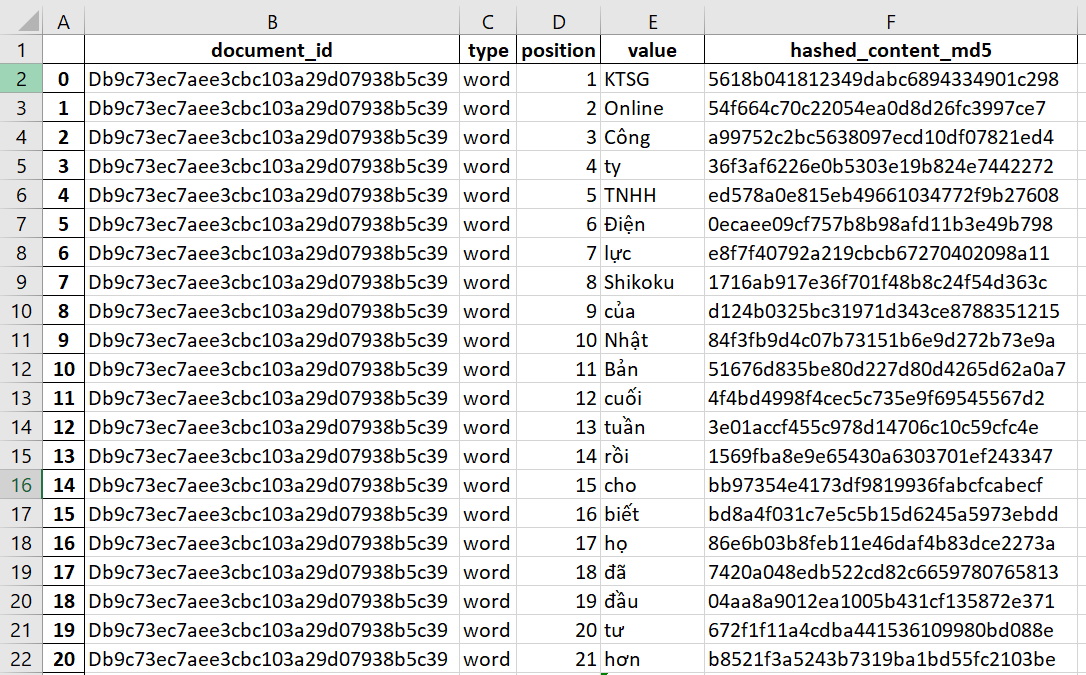The image size is (1086, 675).
Task: Click the position header cell
Action: point(558,50)
